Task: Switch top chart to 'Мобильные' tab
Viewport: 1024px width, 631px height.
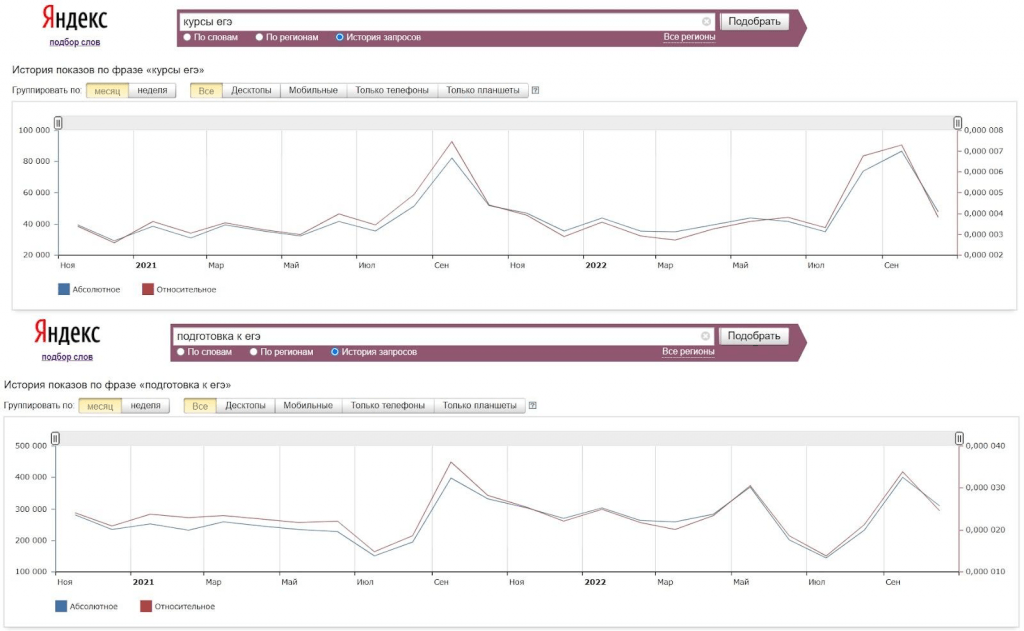Action: click(x=313, y=90)
